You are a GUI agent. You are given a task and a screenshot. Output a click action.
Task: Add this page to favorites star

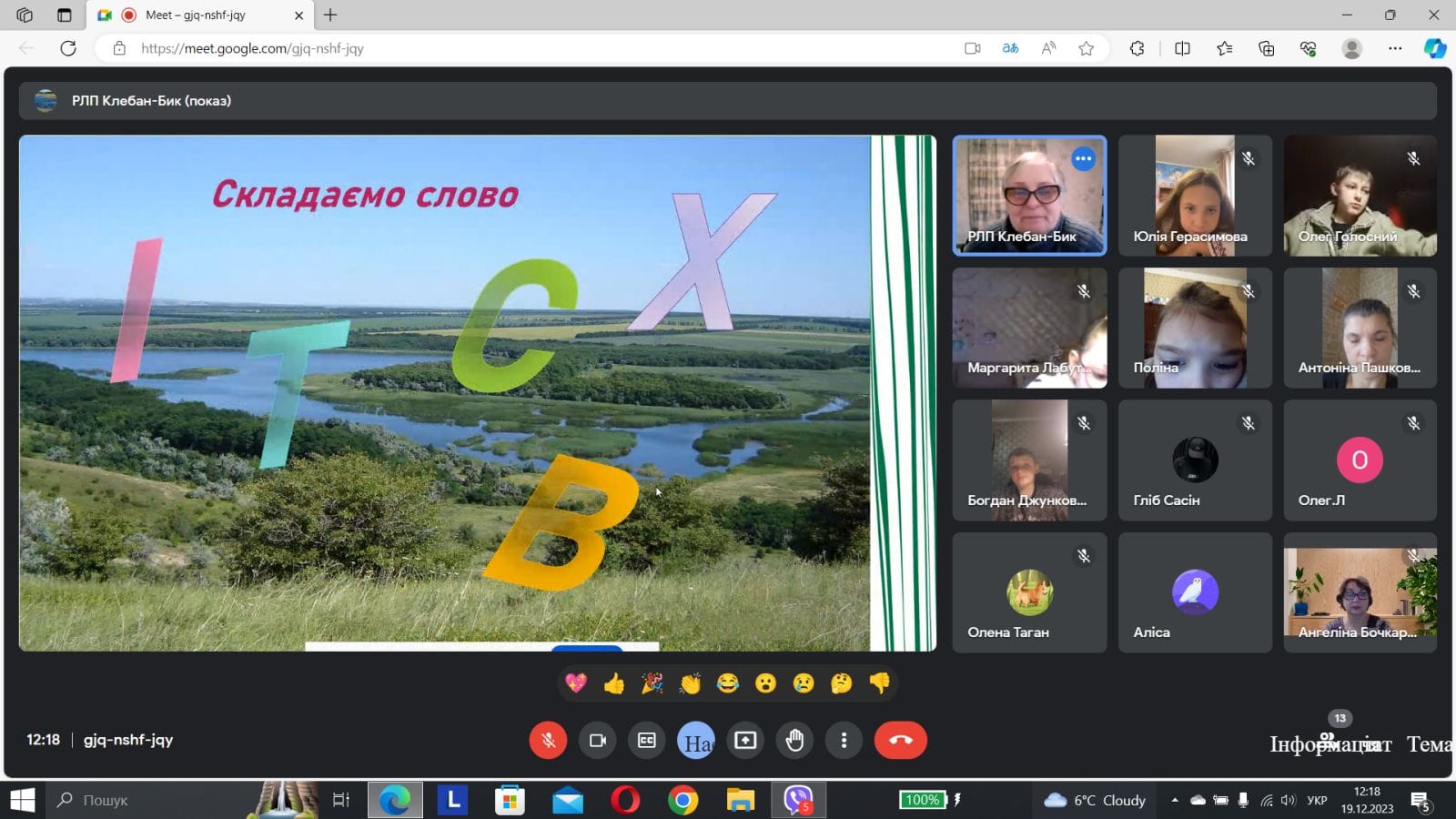pos(1086,48)
